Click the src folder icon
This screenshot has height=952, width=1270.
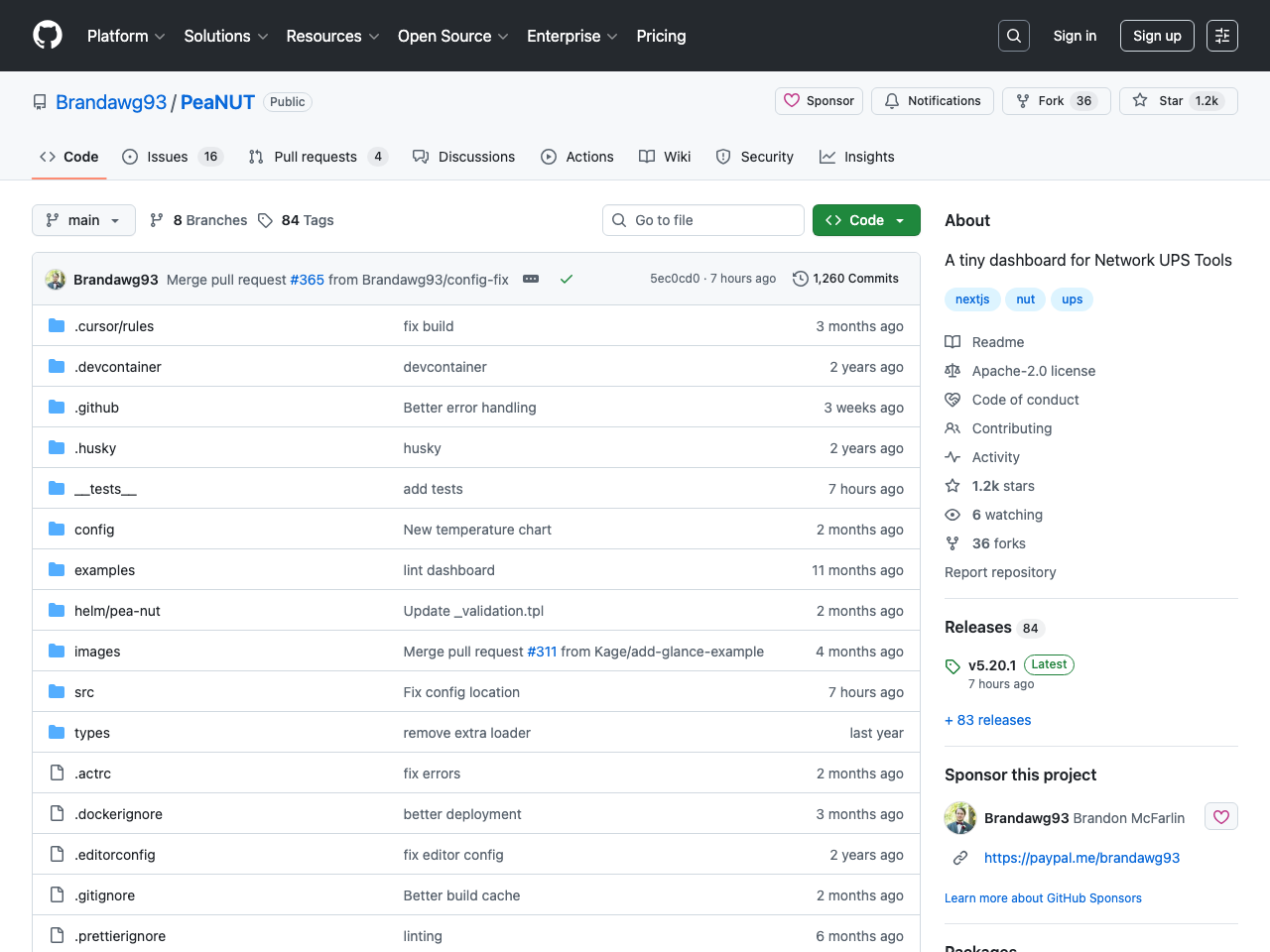pos(57,692)
